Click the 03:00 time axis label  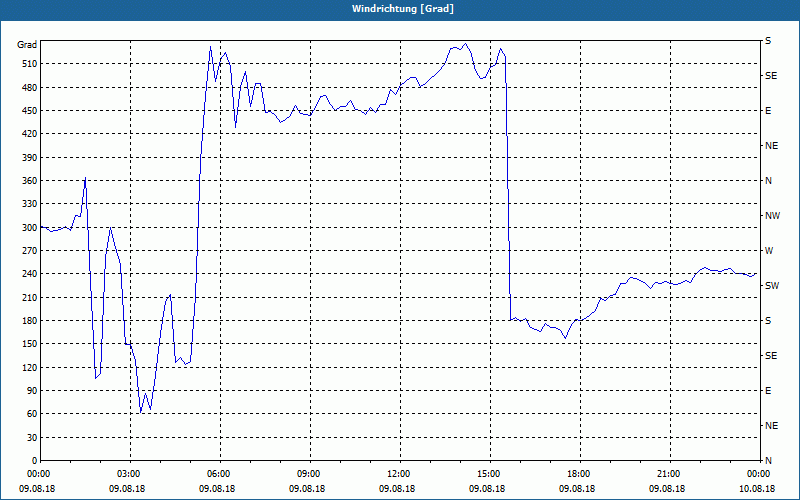tap(130, 474)
